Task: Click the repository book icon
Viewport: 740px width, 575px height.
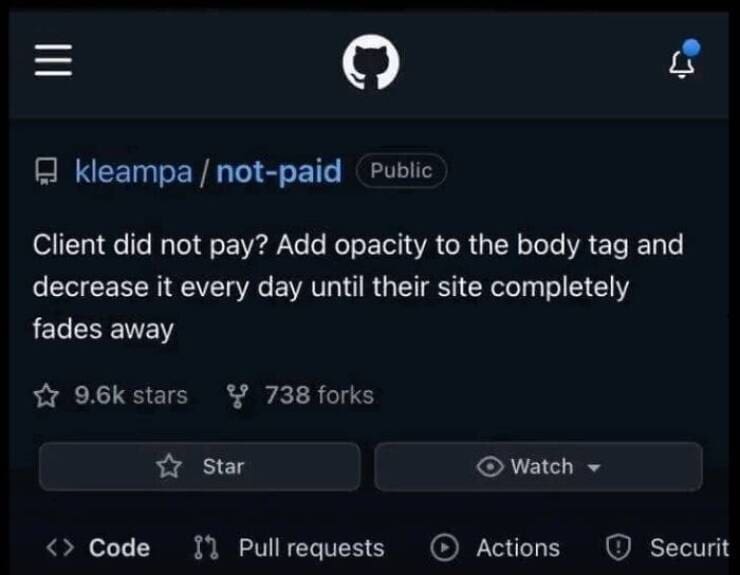Action: 46,171
